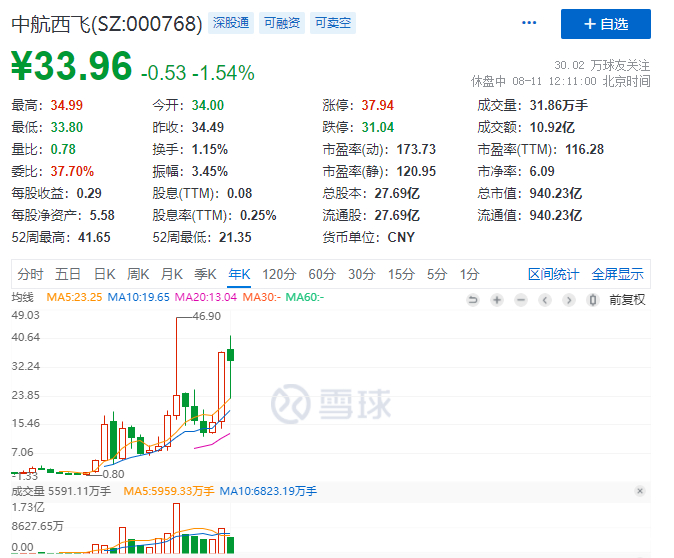Click the 成交量 5591.11万手 label

pos(61,491)
